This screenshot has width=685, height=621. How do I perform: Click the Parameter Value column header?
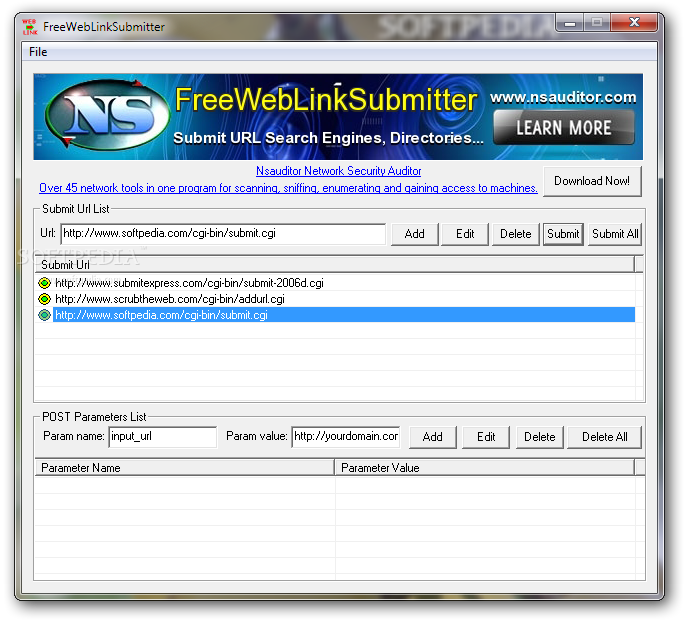click(484, 468)
